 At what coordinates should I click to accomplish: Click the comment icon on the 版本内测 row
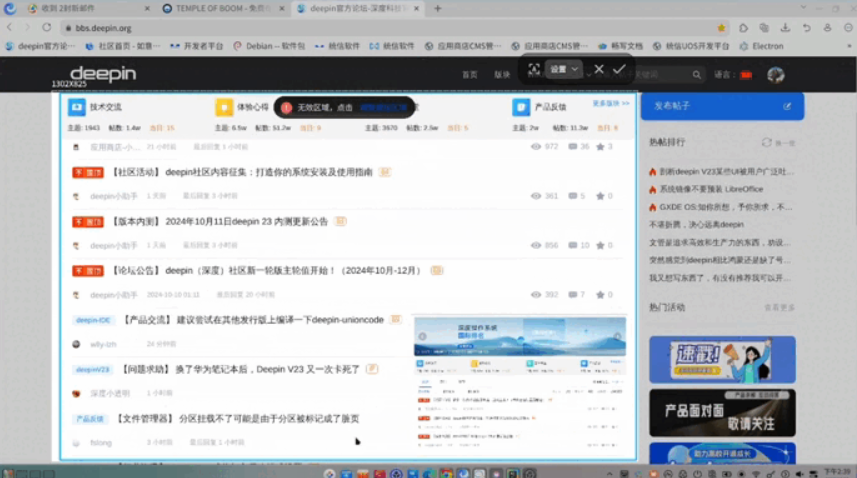(x=572, y=245)
